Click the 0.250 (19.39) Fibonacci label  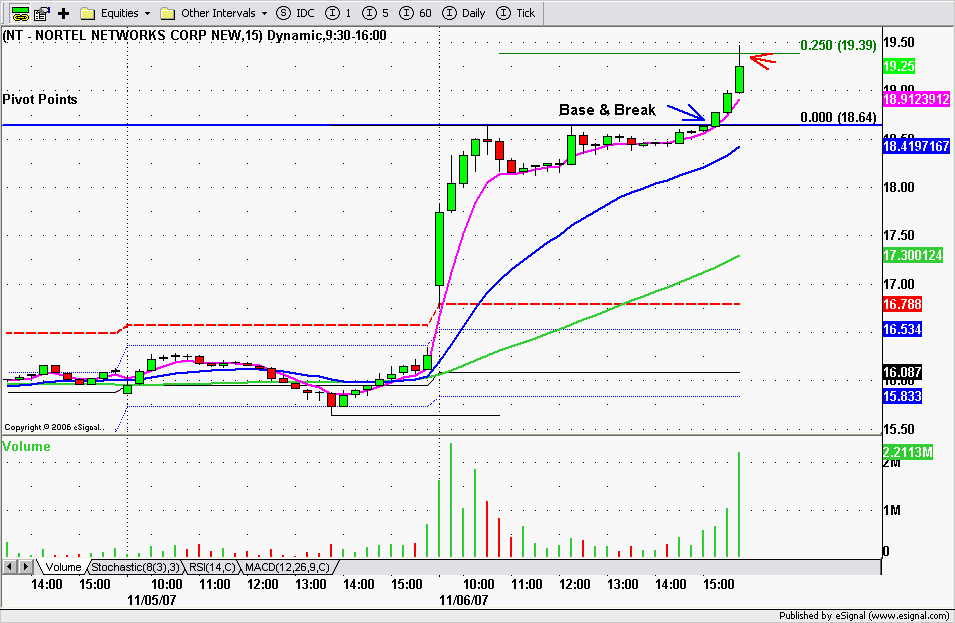(x=838, y=45)
